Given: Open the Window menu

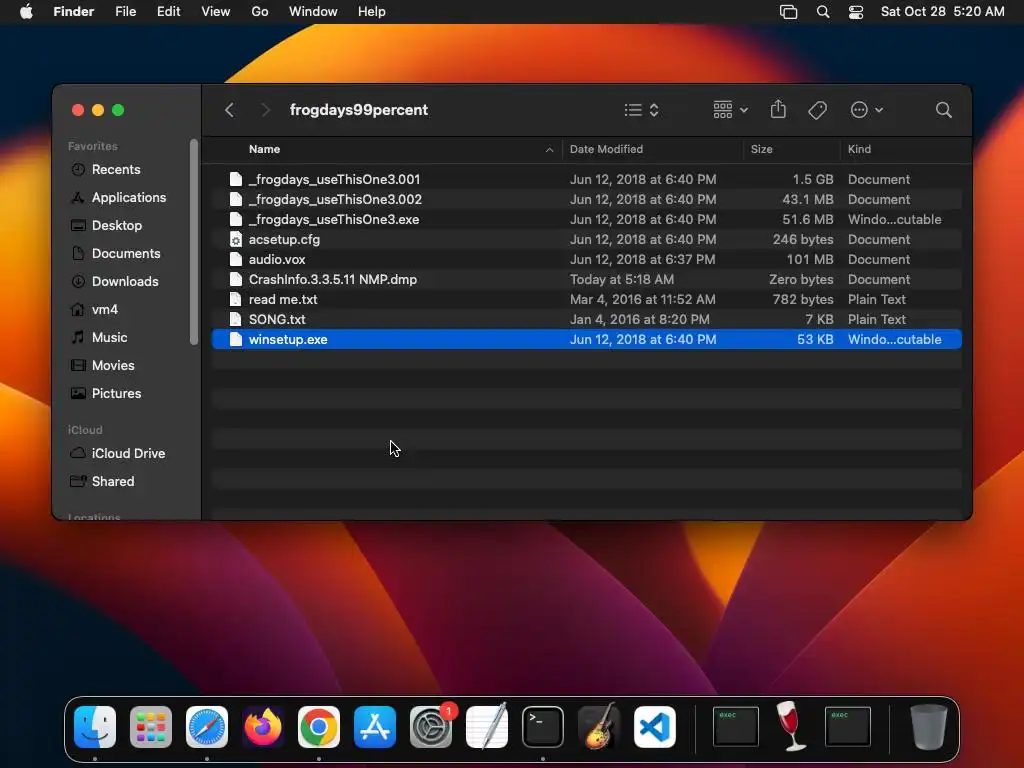Looking at the screenshot, I should coord(313,12).
